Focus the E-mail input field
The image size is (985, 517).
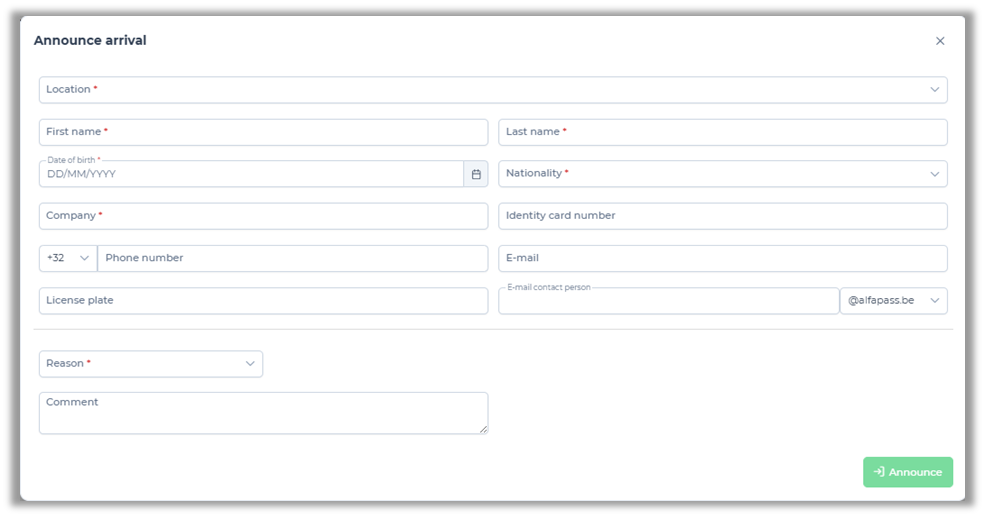click(722, 258)
